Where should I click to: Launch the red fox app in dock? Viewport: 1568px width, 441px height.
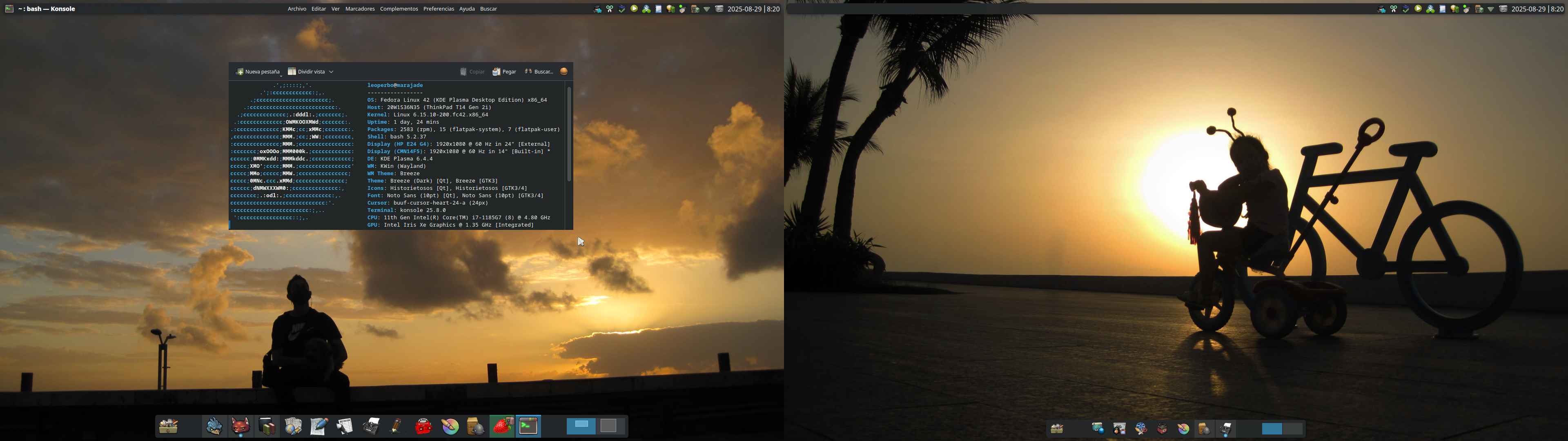[x=241, y=426]
